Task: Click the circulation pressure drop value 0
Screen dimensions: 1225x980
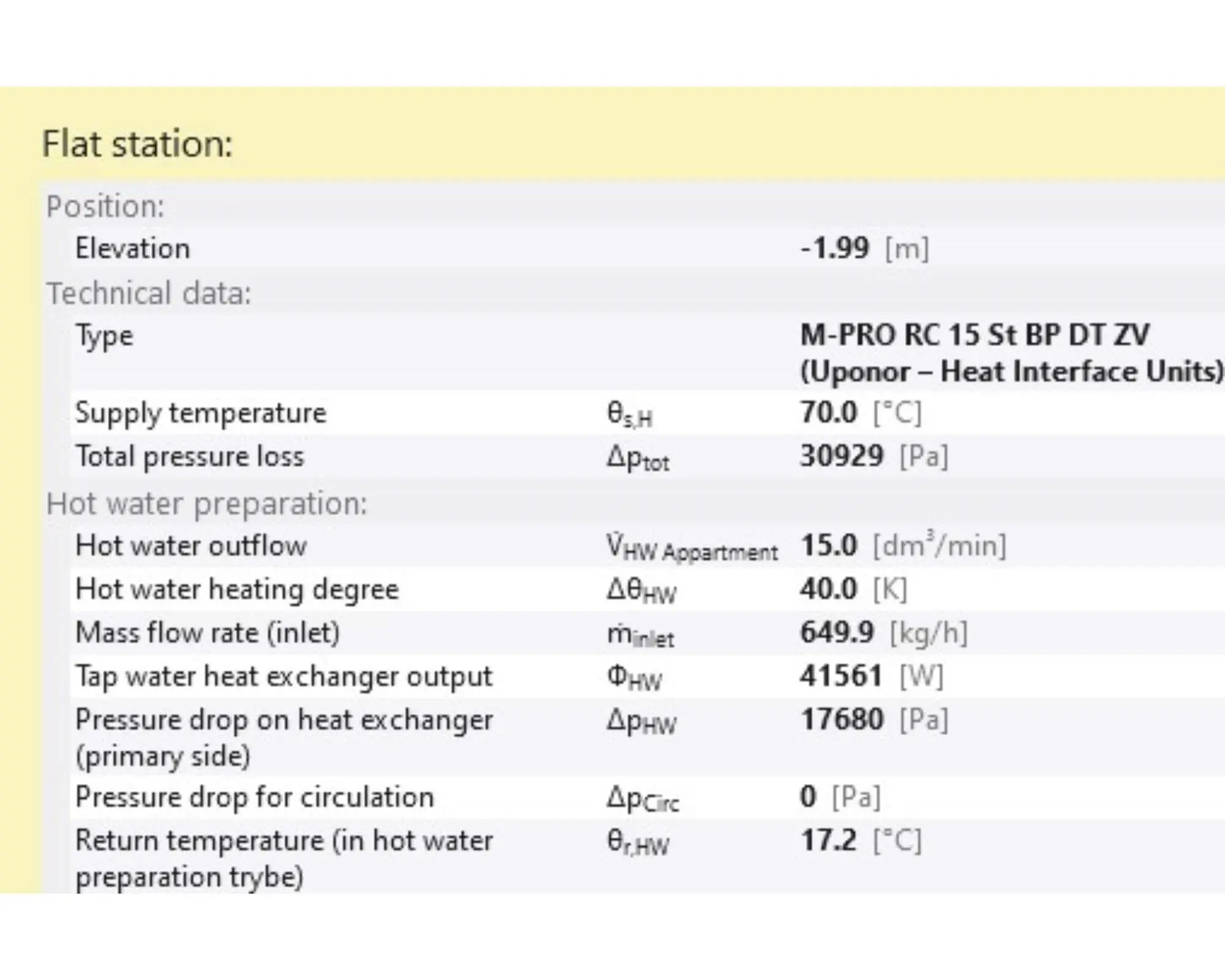Action: pos(808,797)
